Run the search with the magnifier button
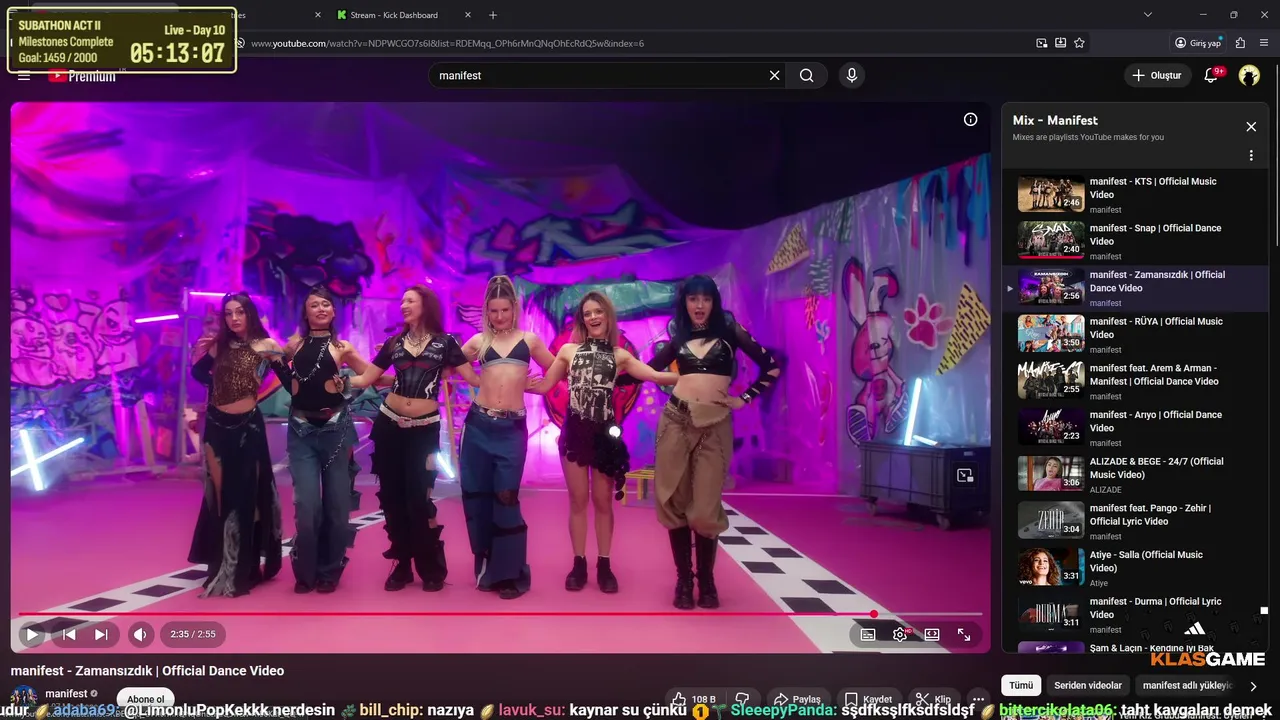 pos(806,75)
